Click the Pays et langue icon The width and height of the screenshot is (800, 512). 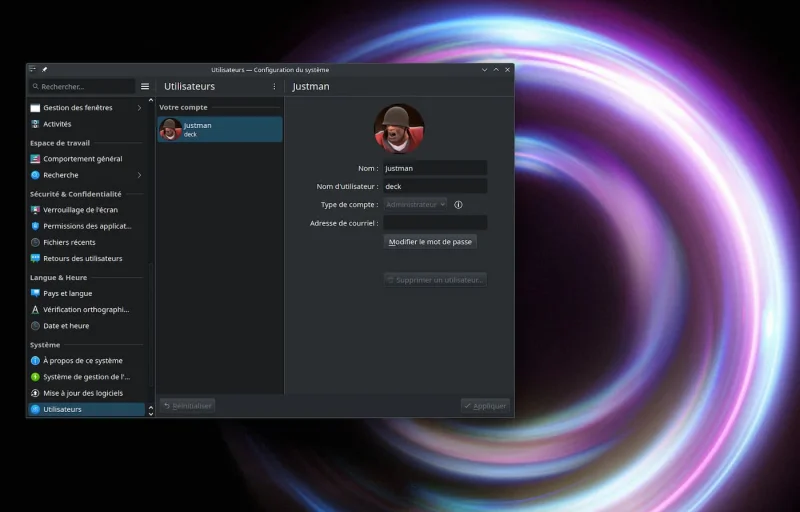(35, 293)
